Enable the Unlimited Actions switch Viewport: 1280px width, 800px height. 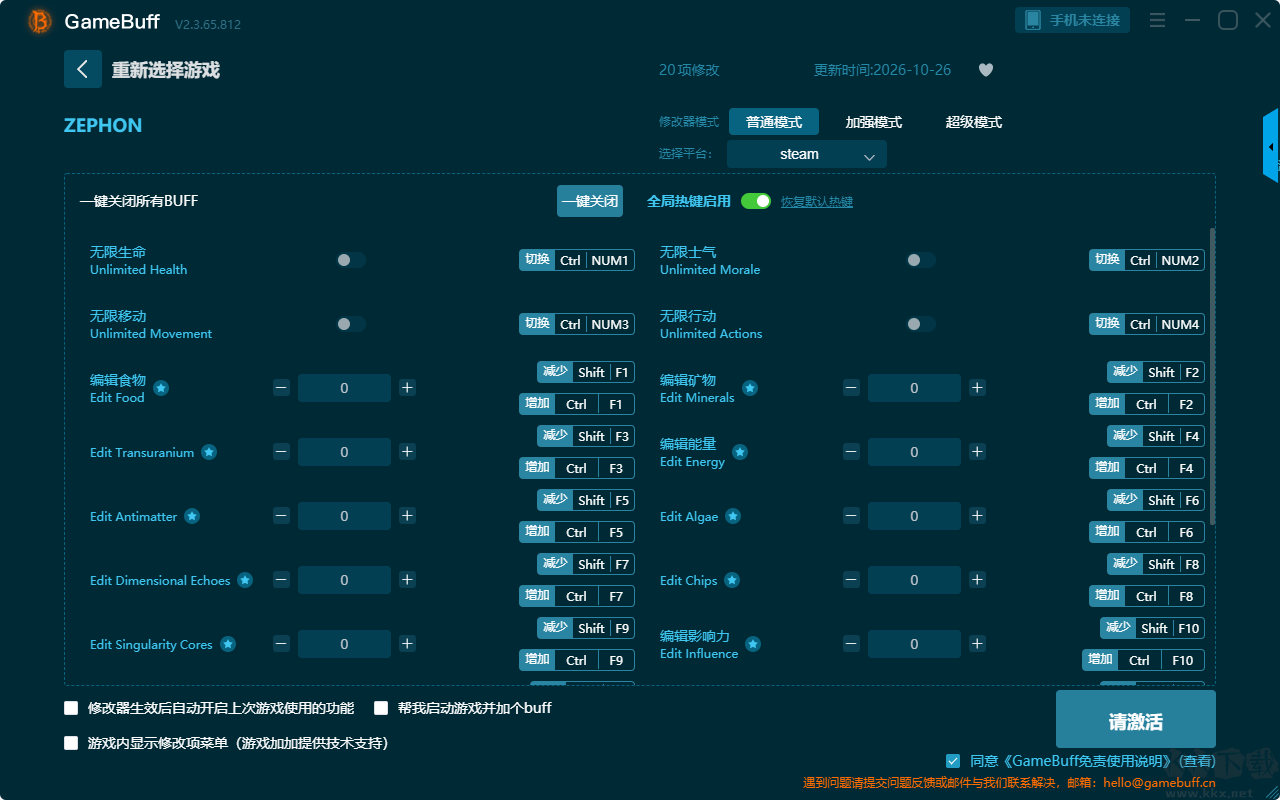point(921,324)
